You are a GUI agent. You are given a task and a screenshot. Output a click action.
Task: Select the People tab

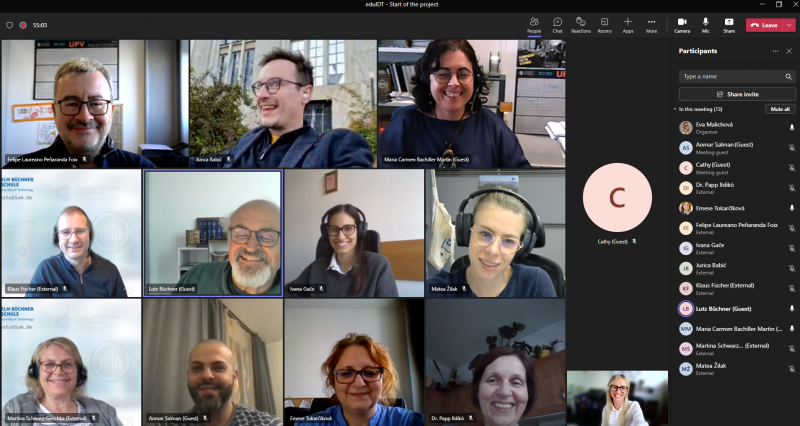[x=534, y=24]
